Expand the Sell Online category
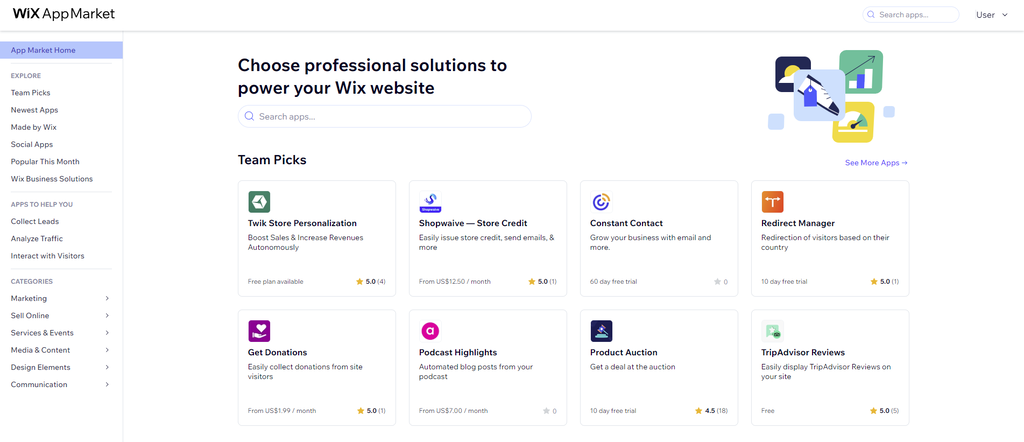 point(107,315)
